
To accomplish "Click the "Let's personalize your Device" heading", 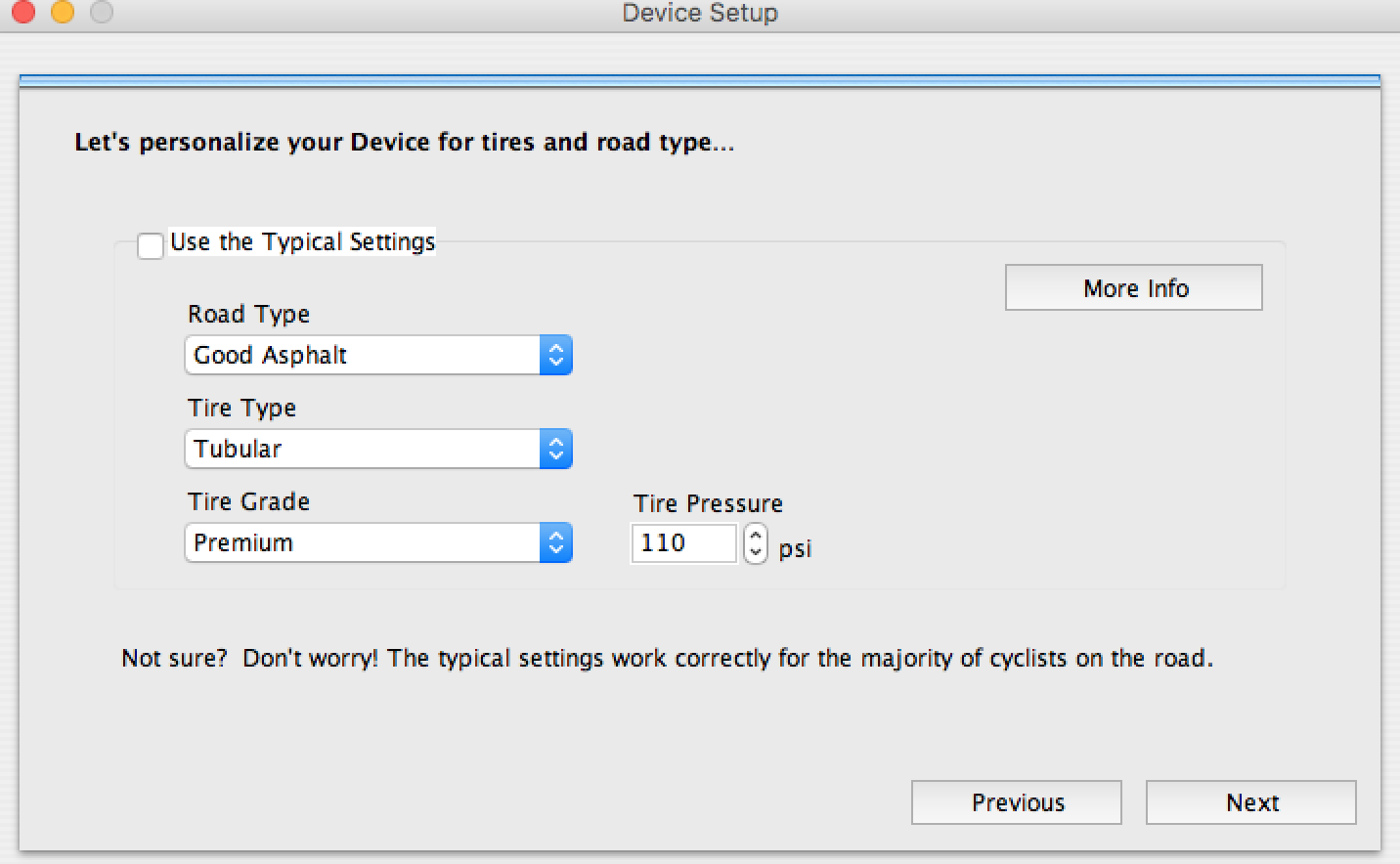I will point(404,143).
